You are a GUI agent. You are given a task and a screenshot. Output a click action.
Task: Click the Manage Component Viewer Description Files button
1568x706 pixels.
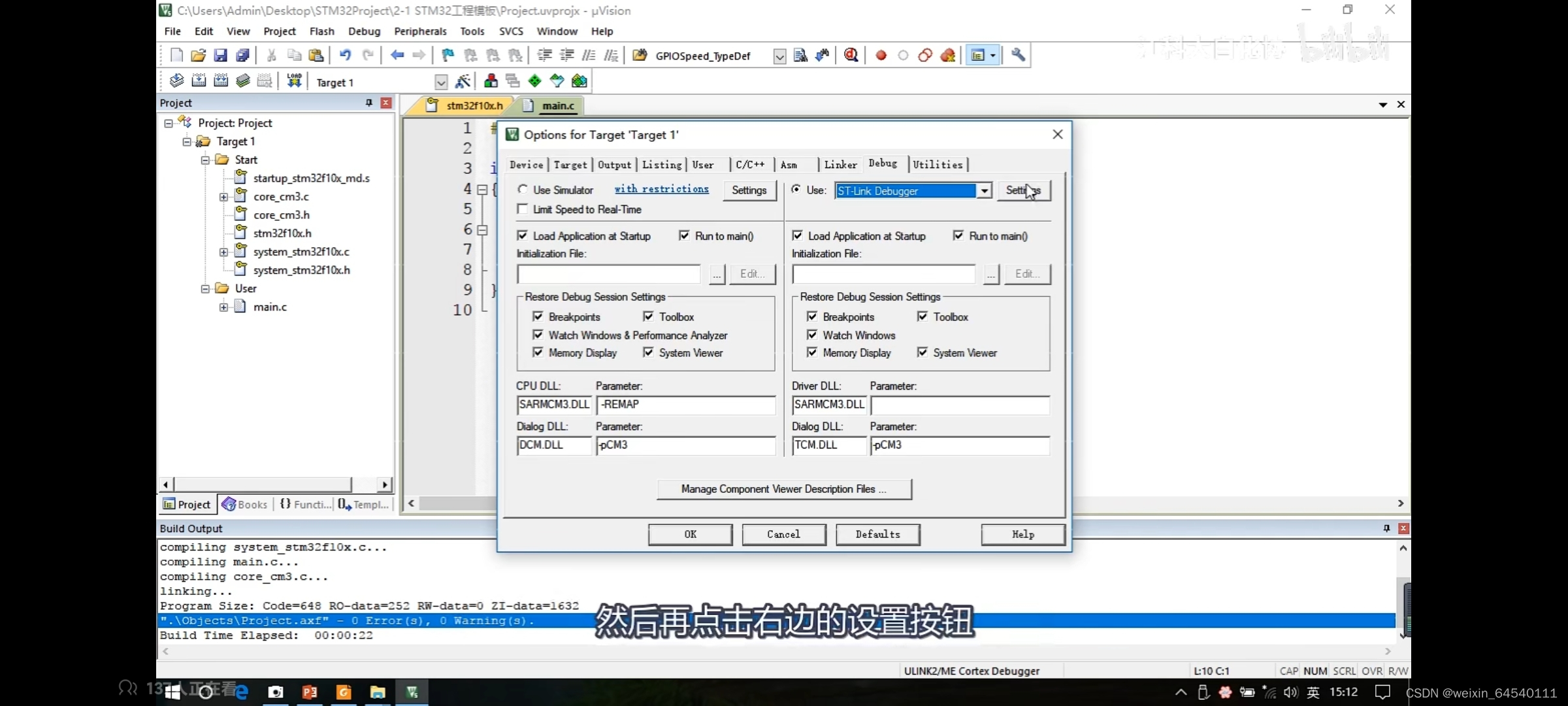(x=783, y=489)
